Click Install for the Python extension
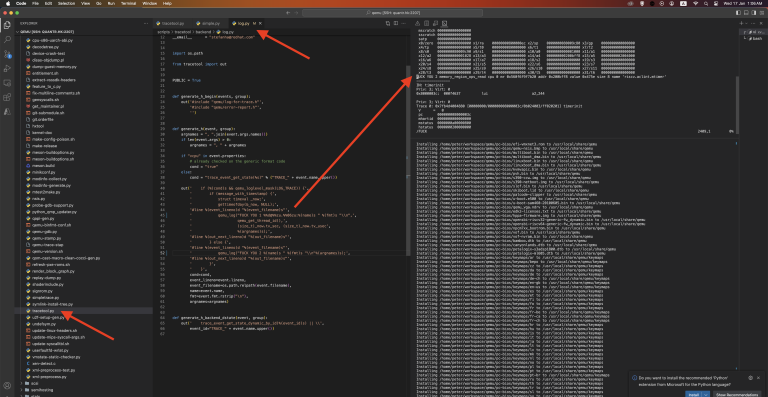 click(x=693, y=394)
